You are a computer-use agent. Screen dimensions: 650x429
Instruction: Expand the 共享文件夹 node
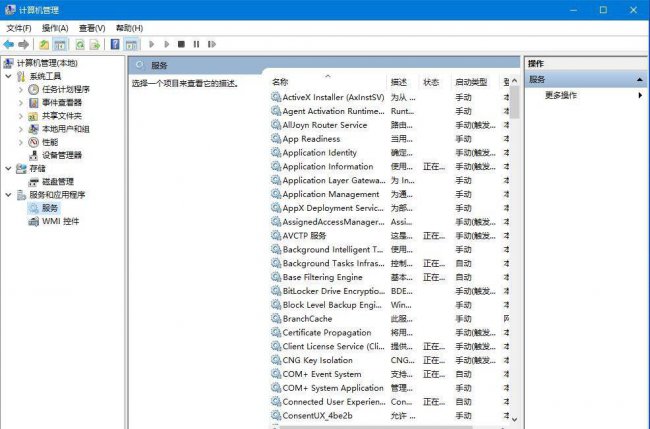coord(21,116)
